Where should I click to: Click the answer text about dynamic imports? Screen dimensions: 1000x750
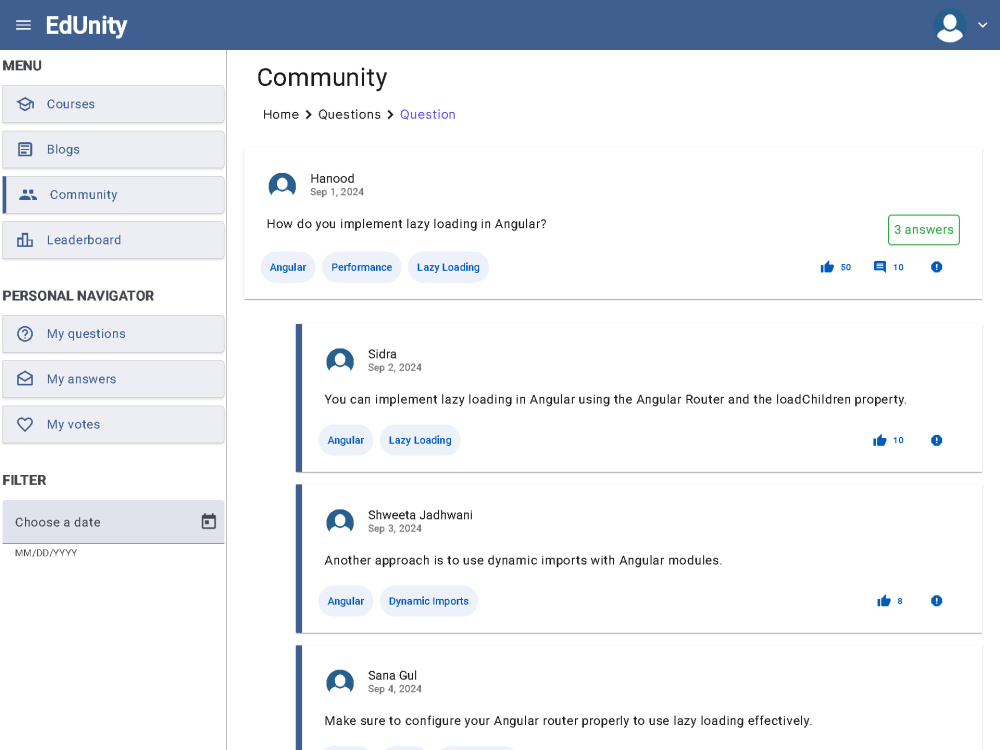tap(523, 561)
